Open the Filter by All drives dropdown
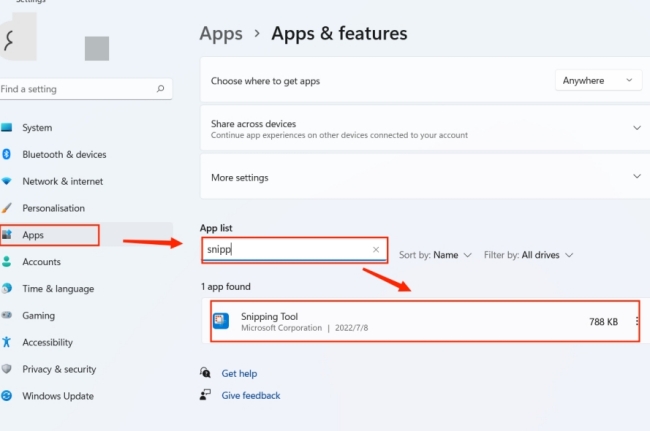The image size is (650, 431). 529,255
